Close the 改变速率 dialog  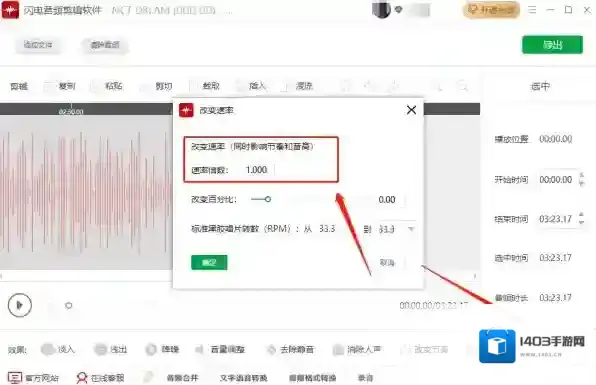click(411, 110)
